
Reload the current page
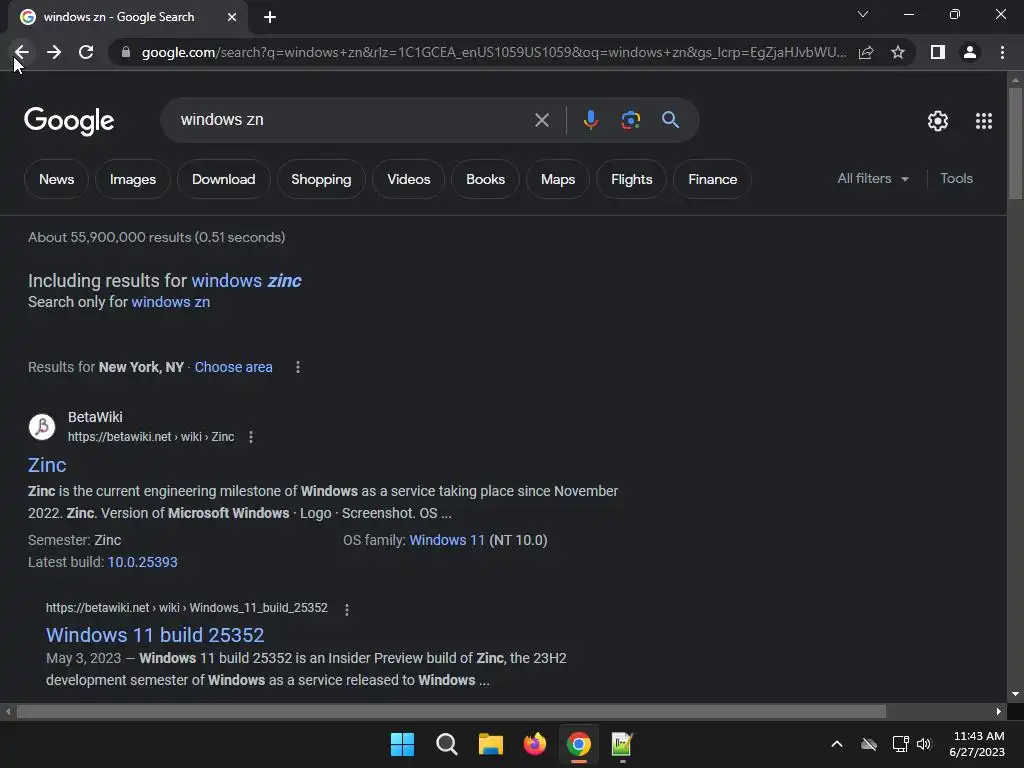(x=86, y=52)
